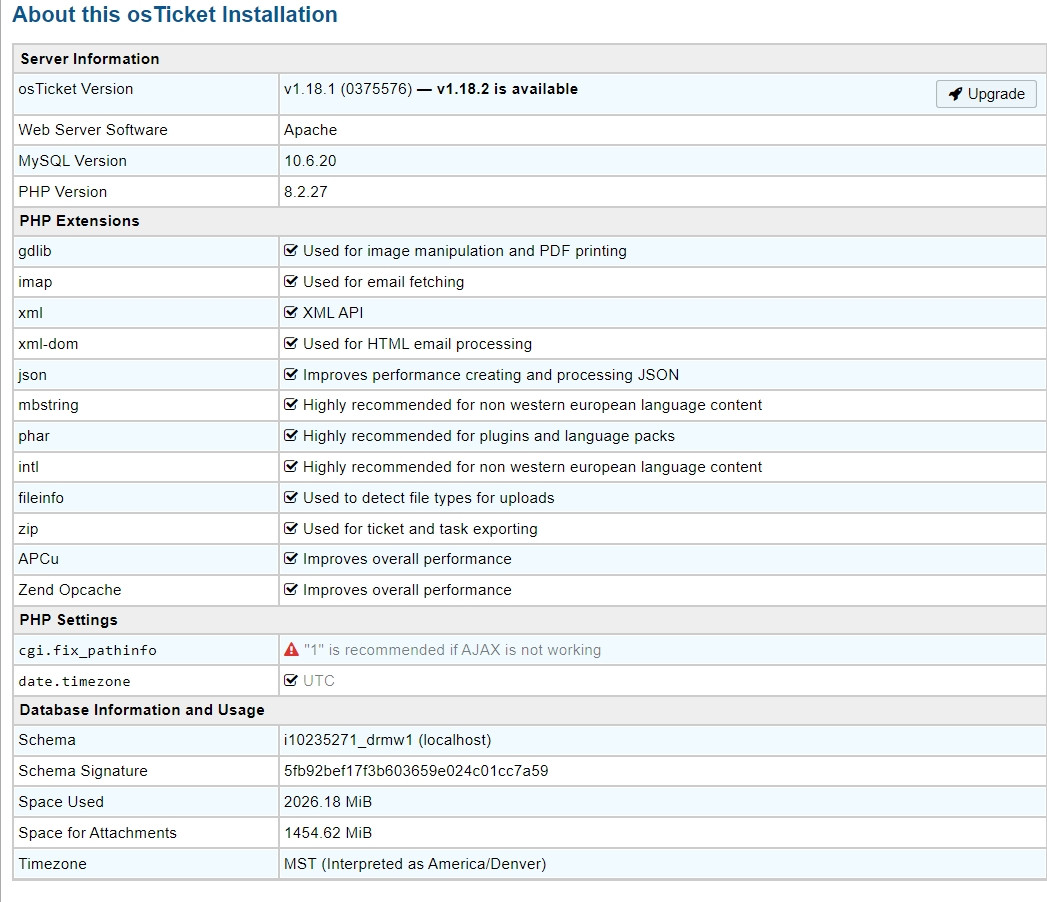Click 'Database Information and Usage' header
The width and height of the screenshot is (1047, 902).
(x=142, y=710)
